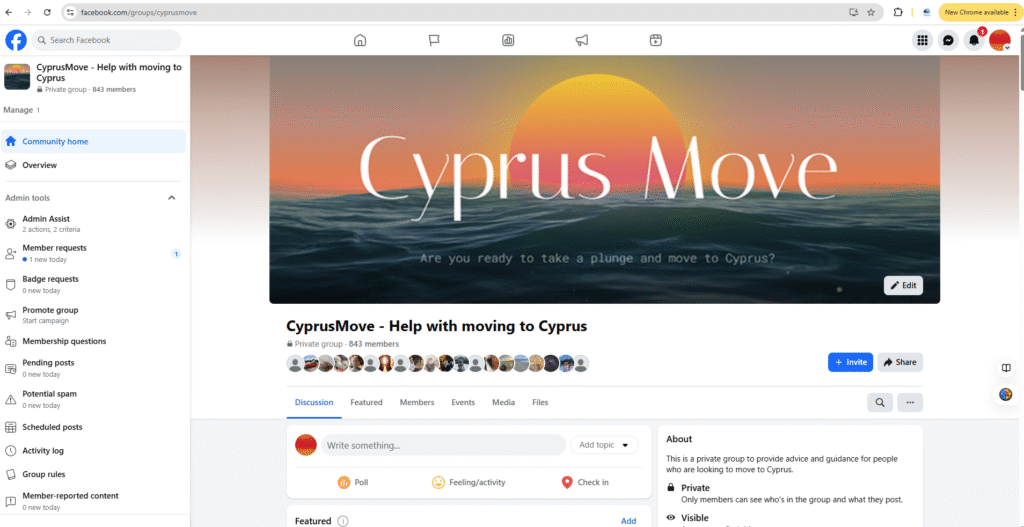Open Overview in sidebar
This screenshot has width=1024, height=527.
(93, 165)
